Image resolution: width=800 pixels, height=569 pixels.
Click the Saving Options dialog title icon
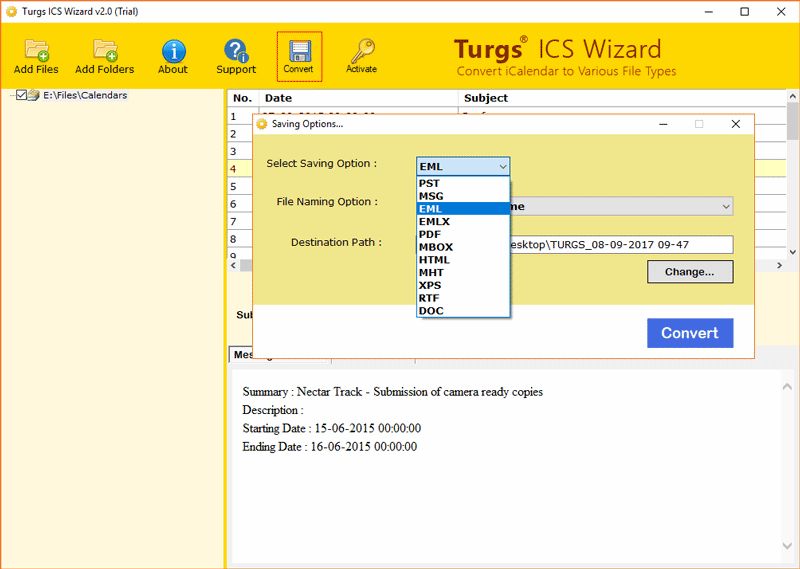262,124
